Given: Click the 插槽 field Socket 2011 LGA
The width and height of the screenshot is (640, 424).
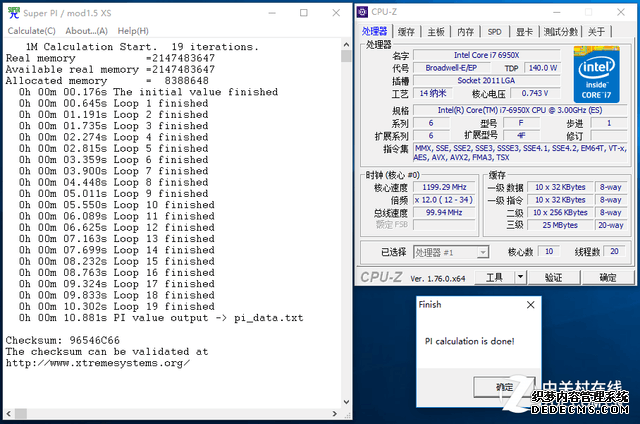Looking at the screenshot, I should tap(487, 80).
